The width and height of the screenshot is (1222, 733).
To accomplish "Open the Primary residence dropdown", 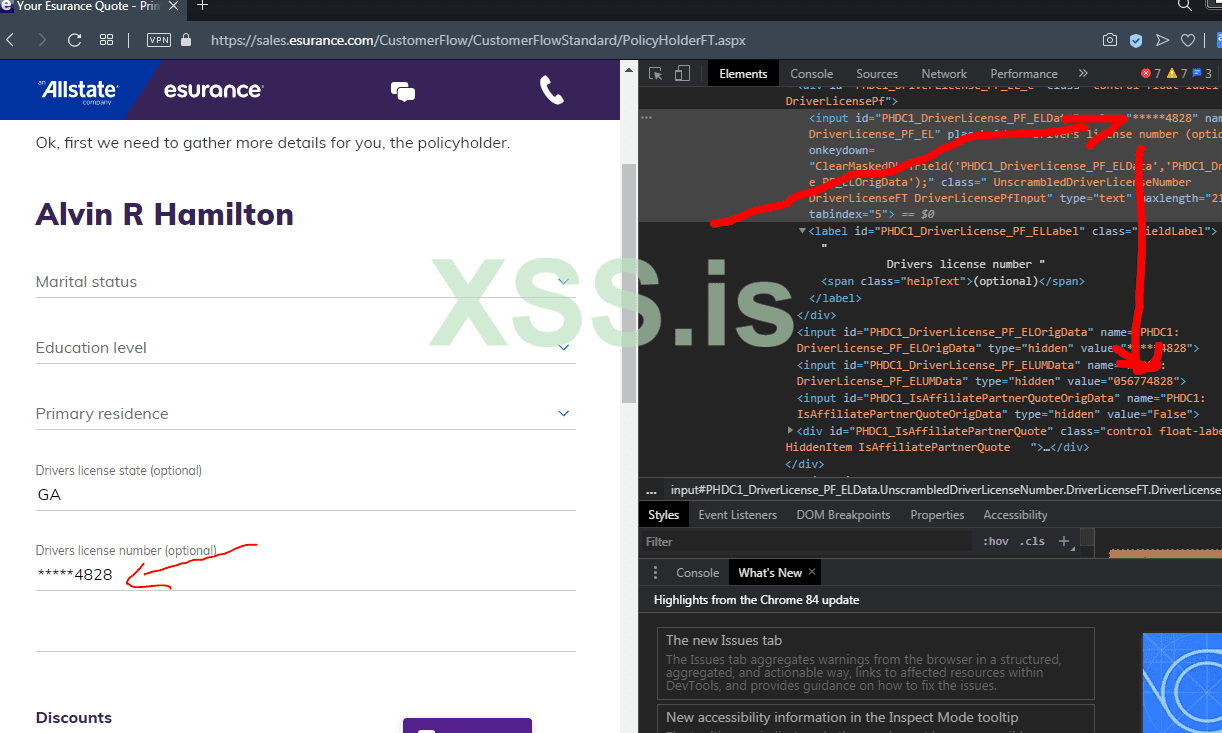I will 305,414.
